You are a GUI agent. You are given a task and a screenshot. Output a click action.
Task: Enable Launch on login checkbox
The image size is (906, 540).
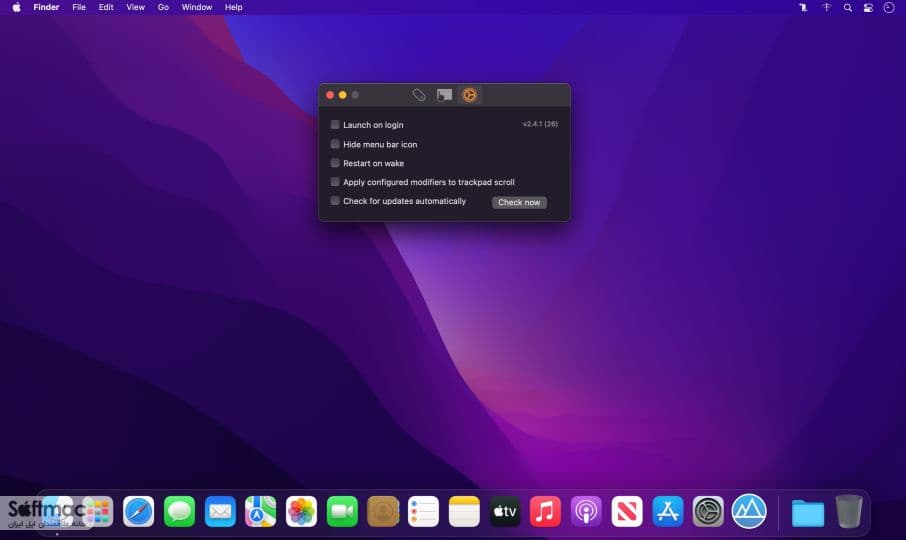(335, 125)
